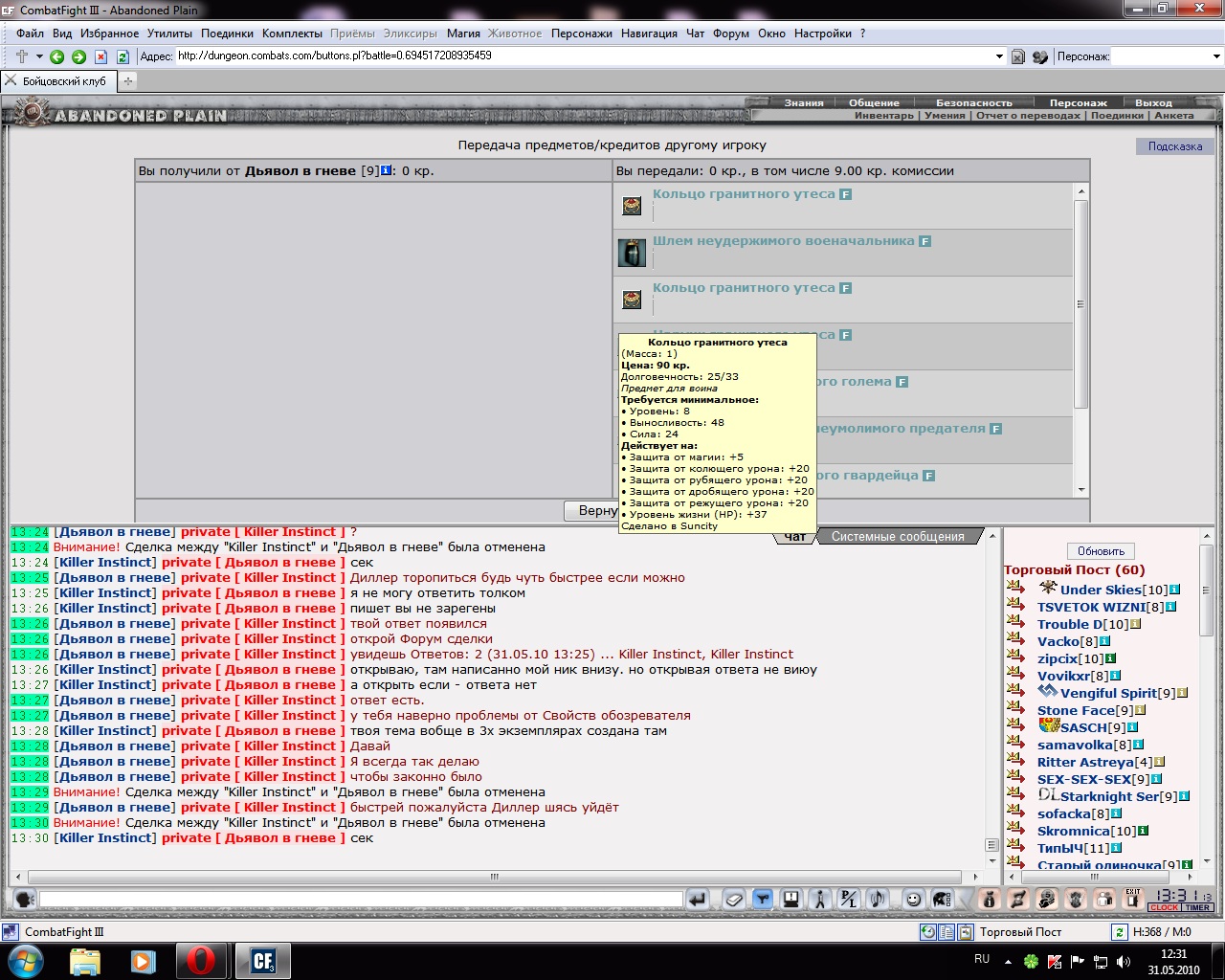This screenshot has width=1225, height=980.
Task: Toggle the P/L icon in chat toolbar
Action: (848, 899)
